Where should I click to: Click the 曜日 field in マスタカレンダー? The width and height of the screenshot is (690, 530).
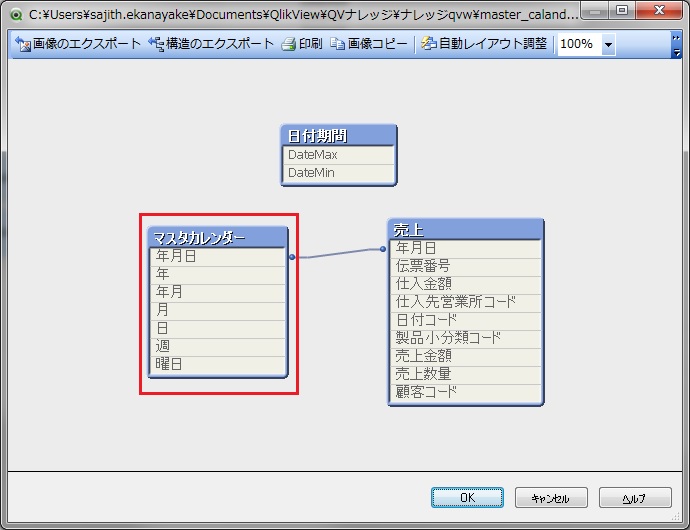pyautogui.click(x=218, y=365)
